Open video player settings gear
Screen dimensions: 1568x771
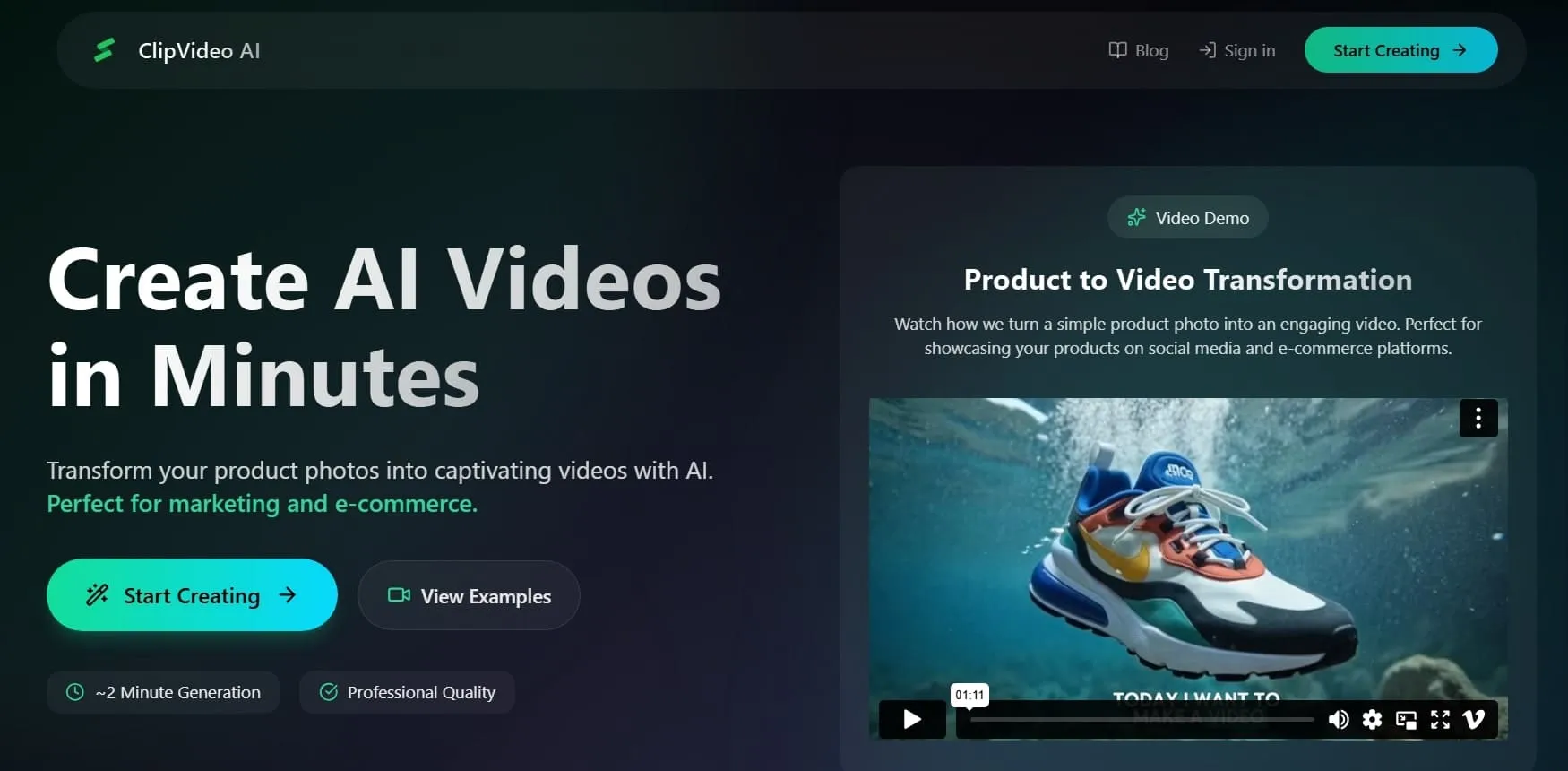(x=1372, y=719)
